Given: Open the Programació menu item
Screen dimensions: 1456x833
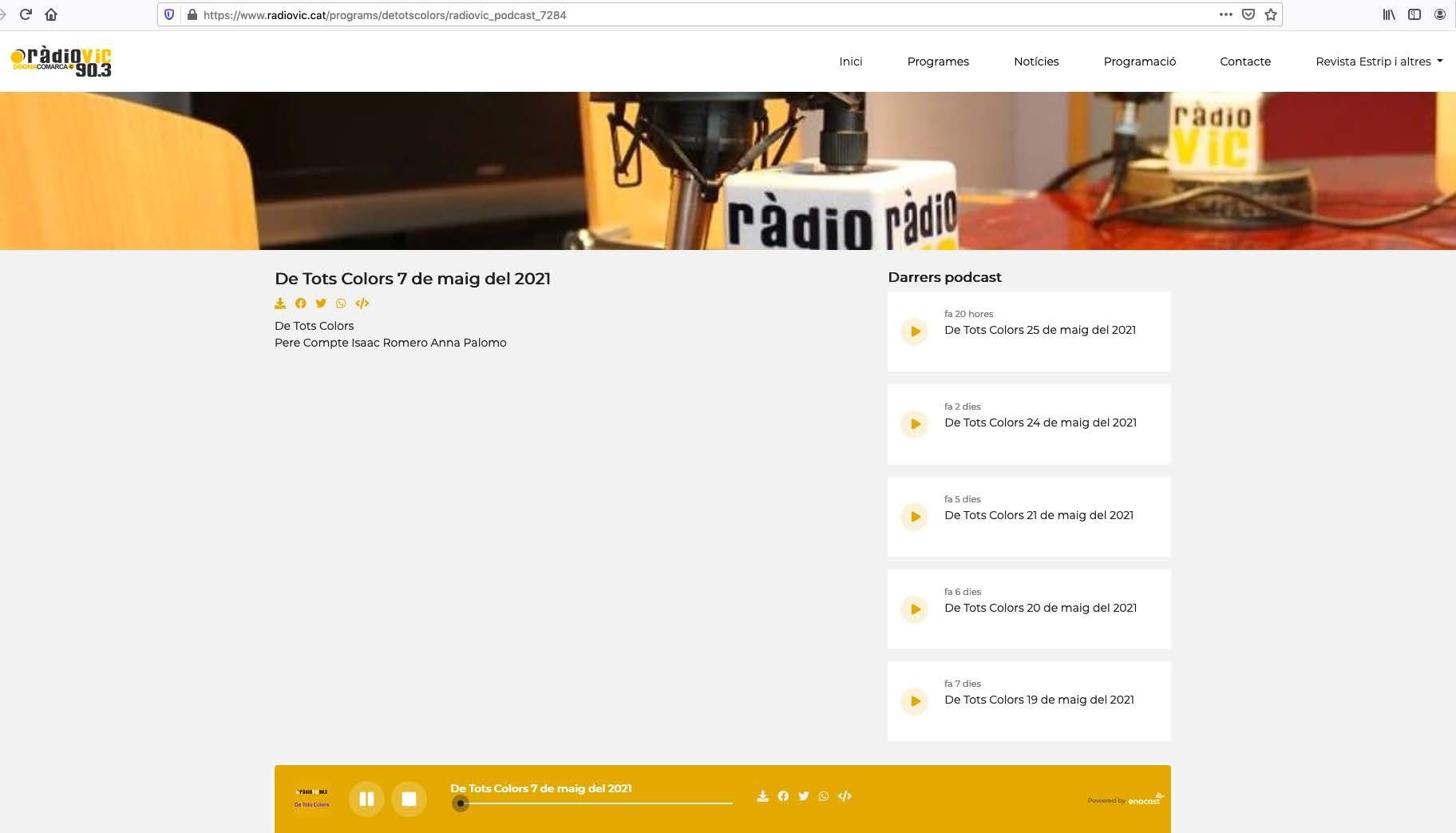Looking at the screenshot, I should (1140, 61).
